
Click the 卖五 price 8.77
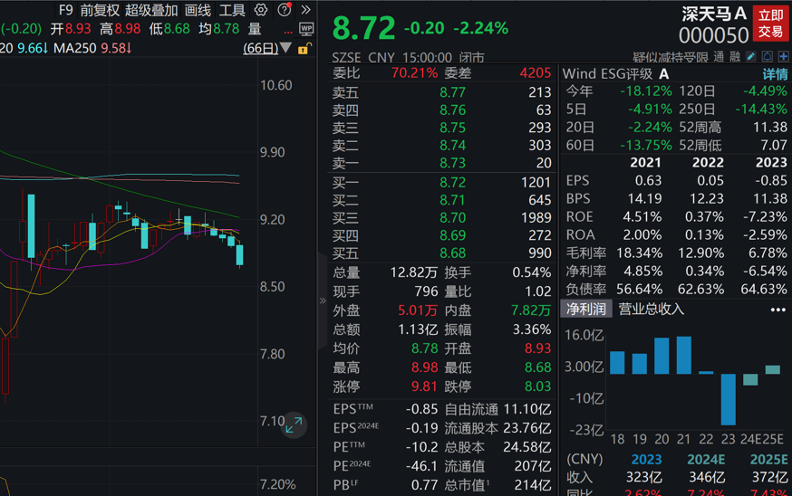[x=452, y=92]
